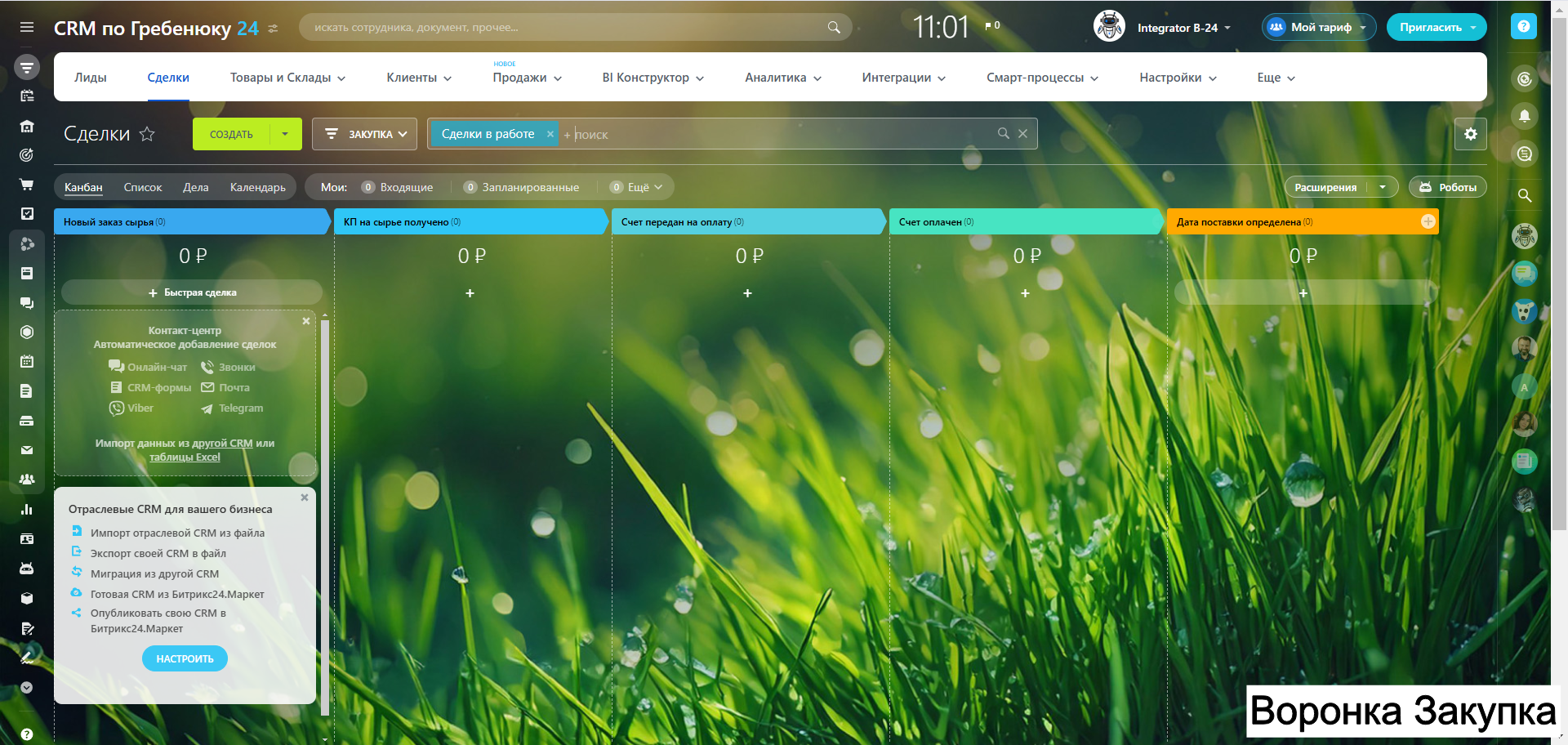Add Сделки page to favorites star

(x=147, y=134)
